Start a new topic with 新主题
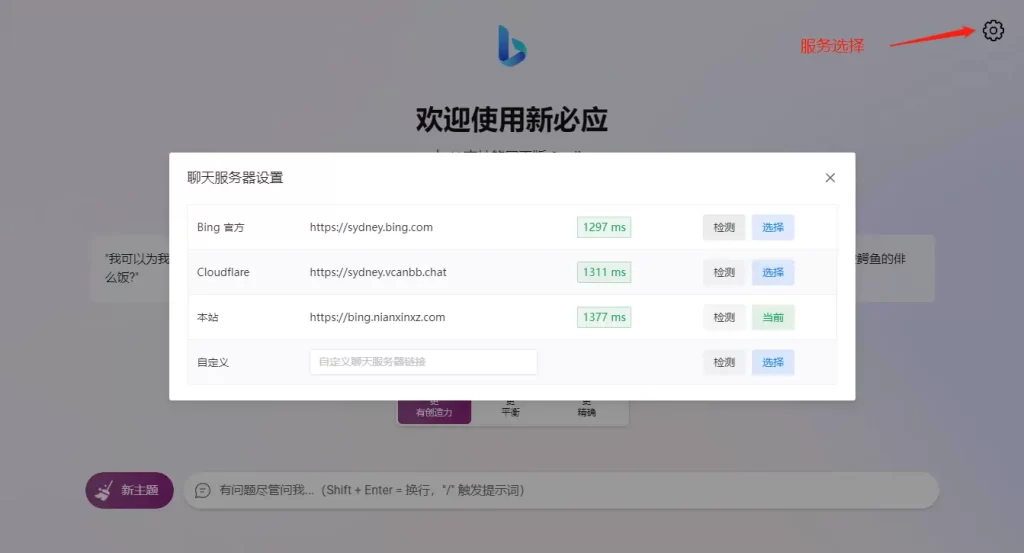The width and height of the screenshot is (1024, 553). pos(129,490)
